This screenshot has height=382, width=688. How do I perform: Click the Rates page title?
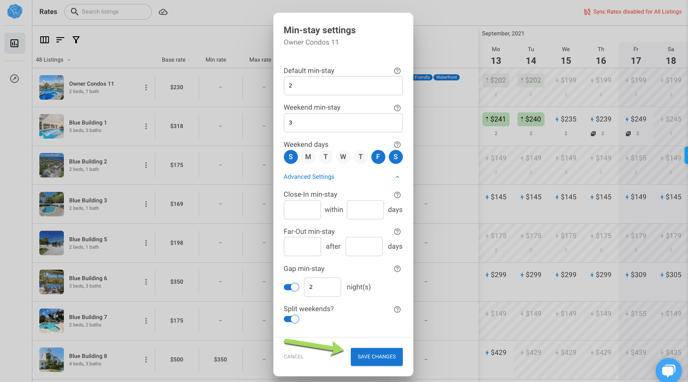click(48, 12)
